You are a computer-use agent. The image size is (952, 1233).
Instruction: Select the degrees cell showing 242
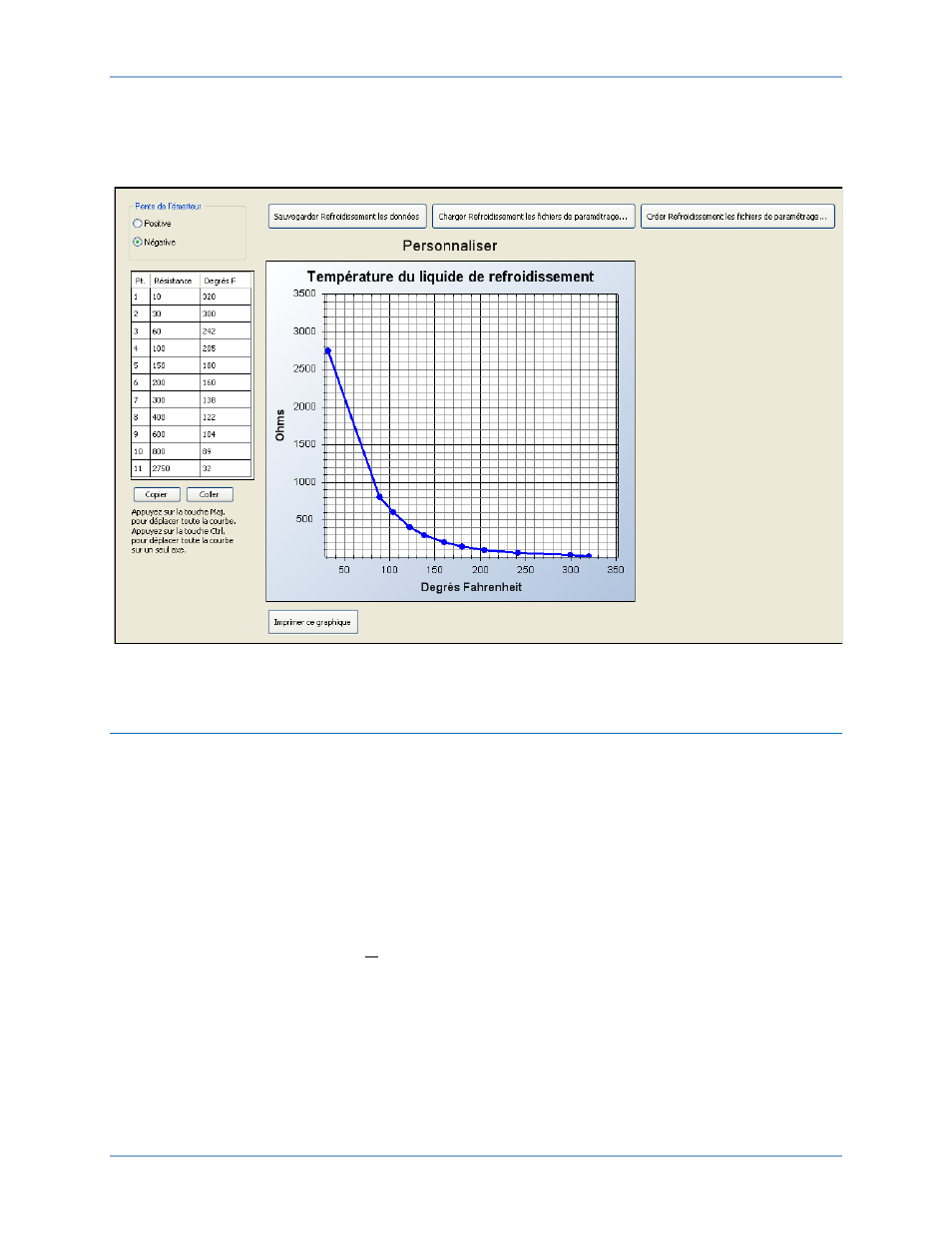226,330
